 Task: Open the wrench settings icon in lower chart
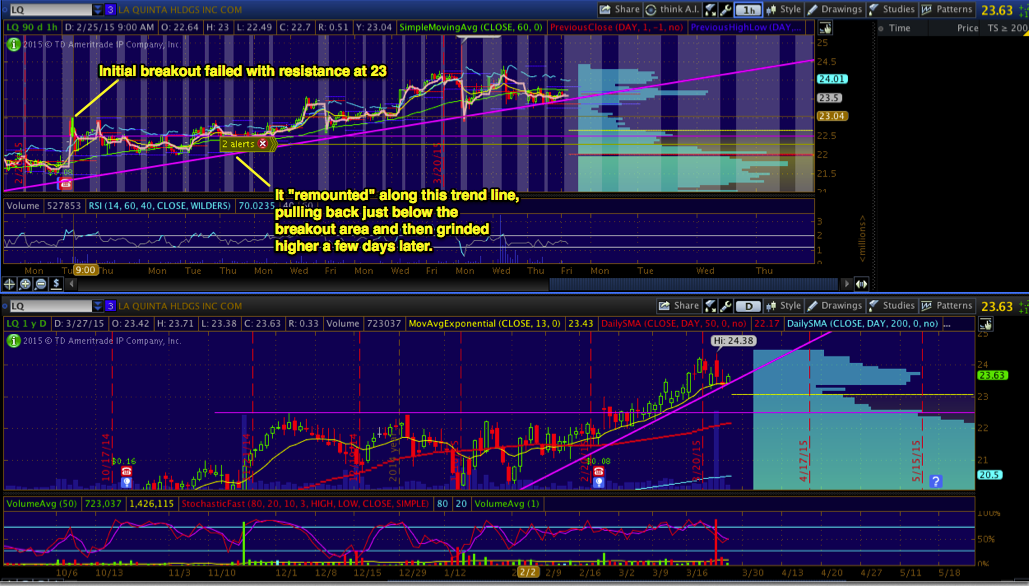tap(725, 306)
